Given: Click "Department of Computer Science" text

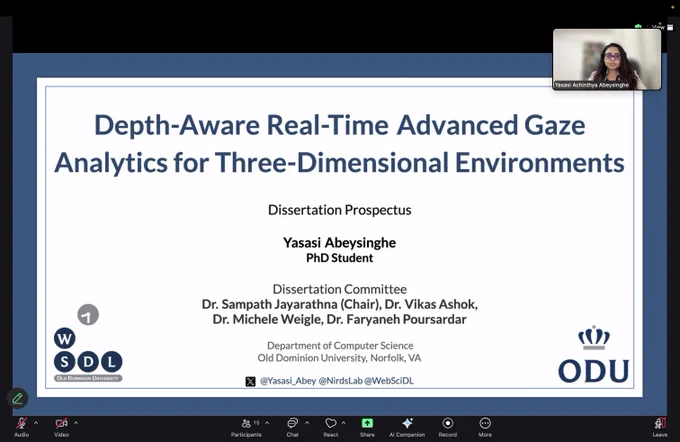Looking at the screenshot, I should [340, 346].
